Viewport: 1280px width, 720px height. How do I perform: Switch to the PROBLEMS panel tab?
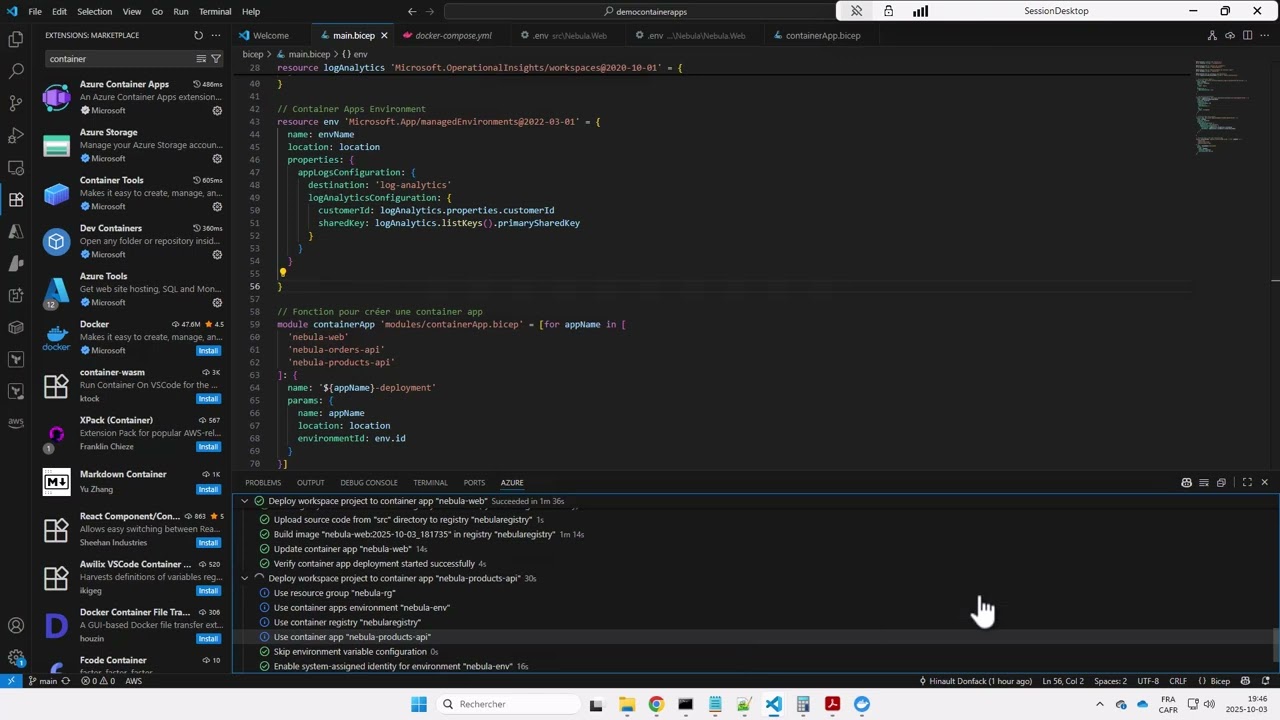[x=263, y=483]
